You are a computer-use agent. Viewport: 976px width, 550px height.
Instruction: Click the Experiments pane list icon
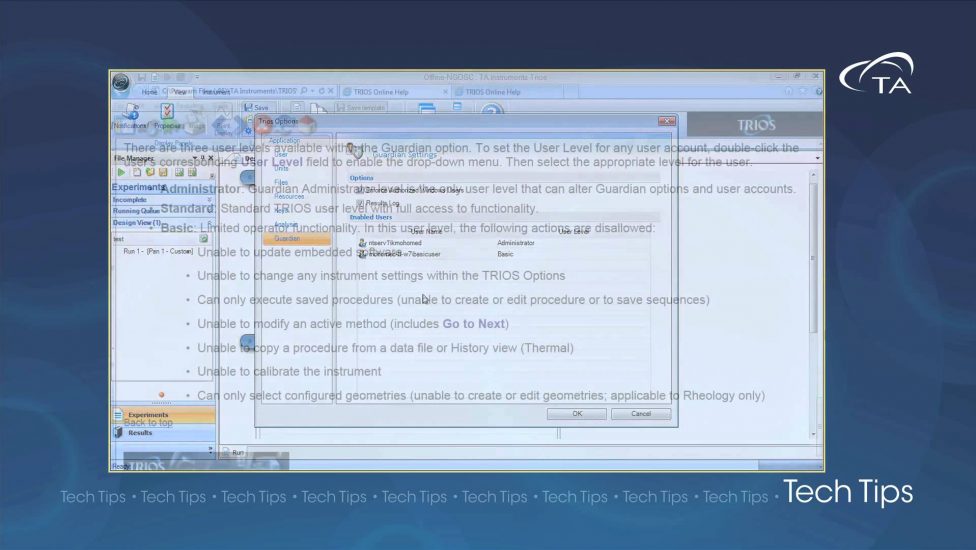coord(118,414)
